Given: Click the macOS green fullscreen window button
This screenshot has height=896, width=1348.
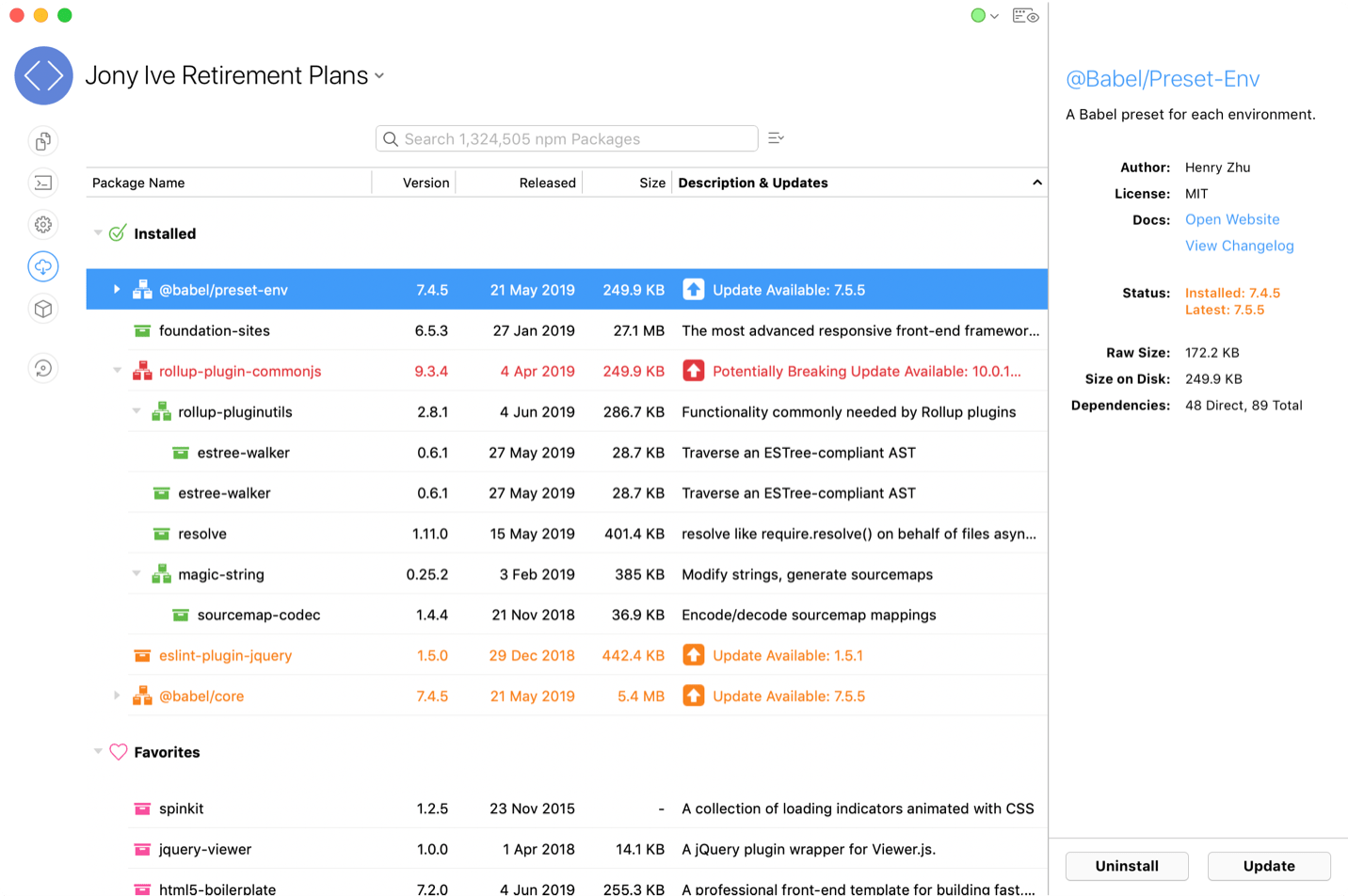Looking at the screenshot, I should click(64, 15).
